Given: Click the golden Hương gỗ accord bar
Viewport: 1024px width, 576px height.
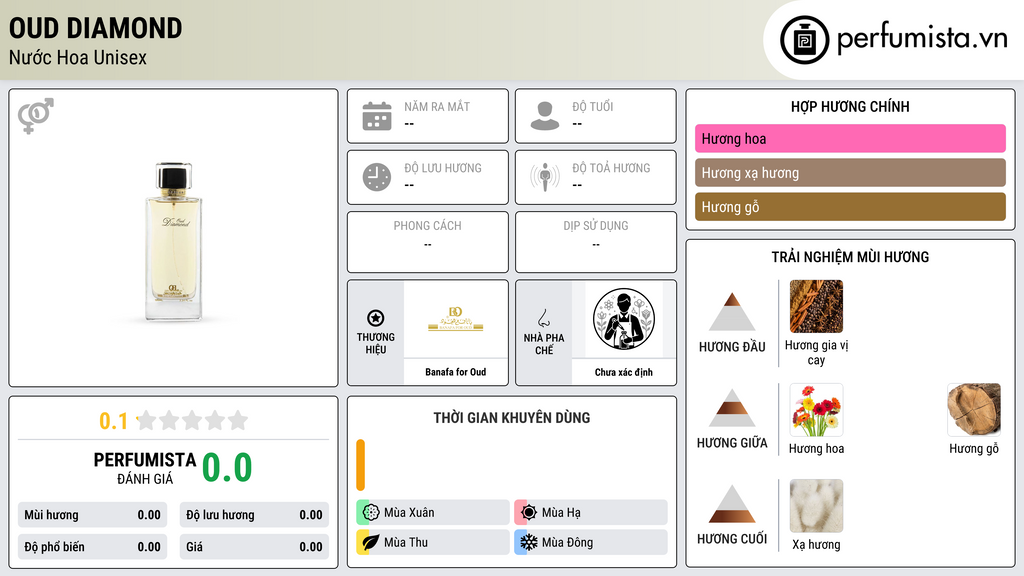Looking at the screenshot, I should click(x=850, y=207).
